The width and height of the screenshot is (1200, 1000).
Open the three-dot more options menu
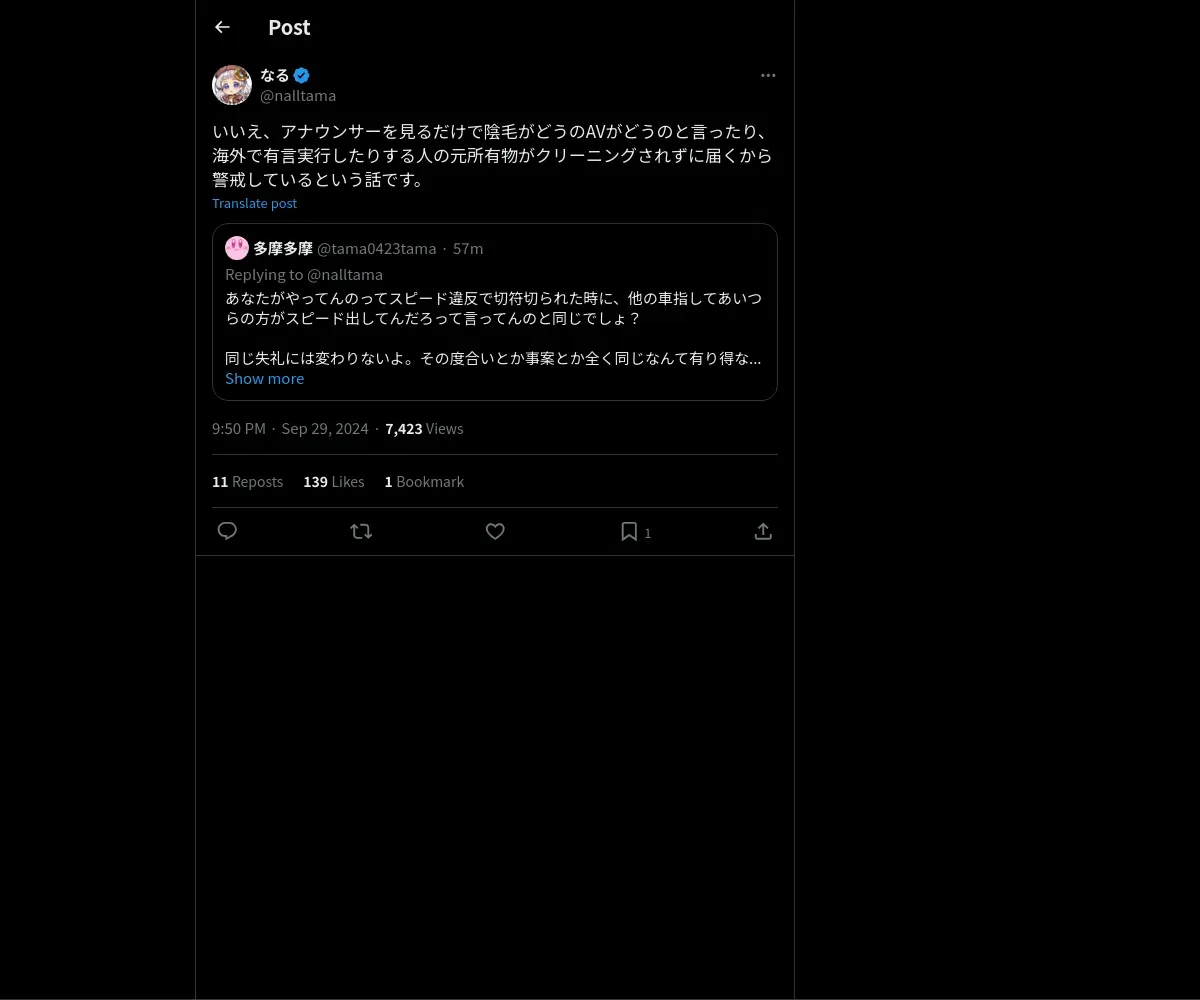(x=768, y=75)
